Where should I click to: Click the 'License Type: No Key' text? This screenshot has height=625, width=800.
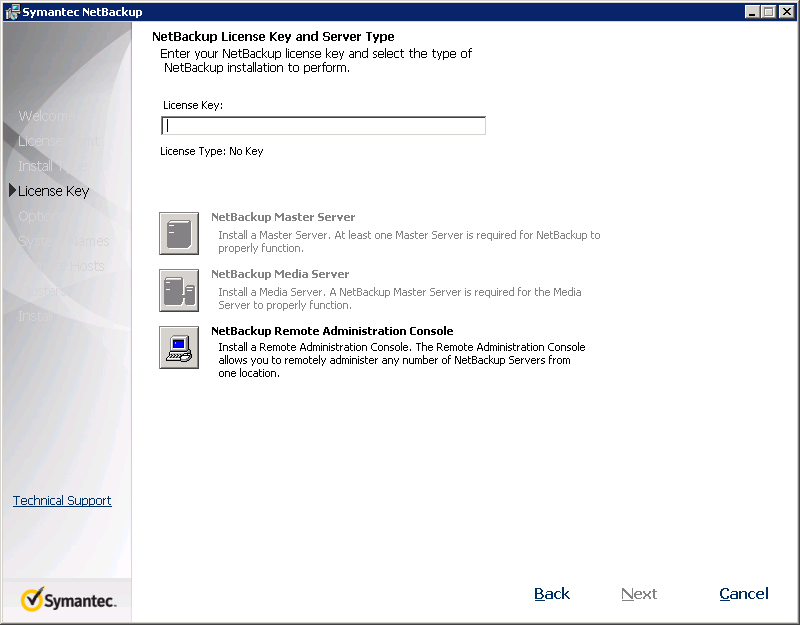pyautogui.click(x=212, y=151)
